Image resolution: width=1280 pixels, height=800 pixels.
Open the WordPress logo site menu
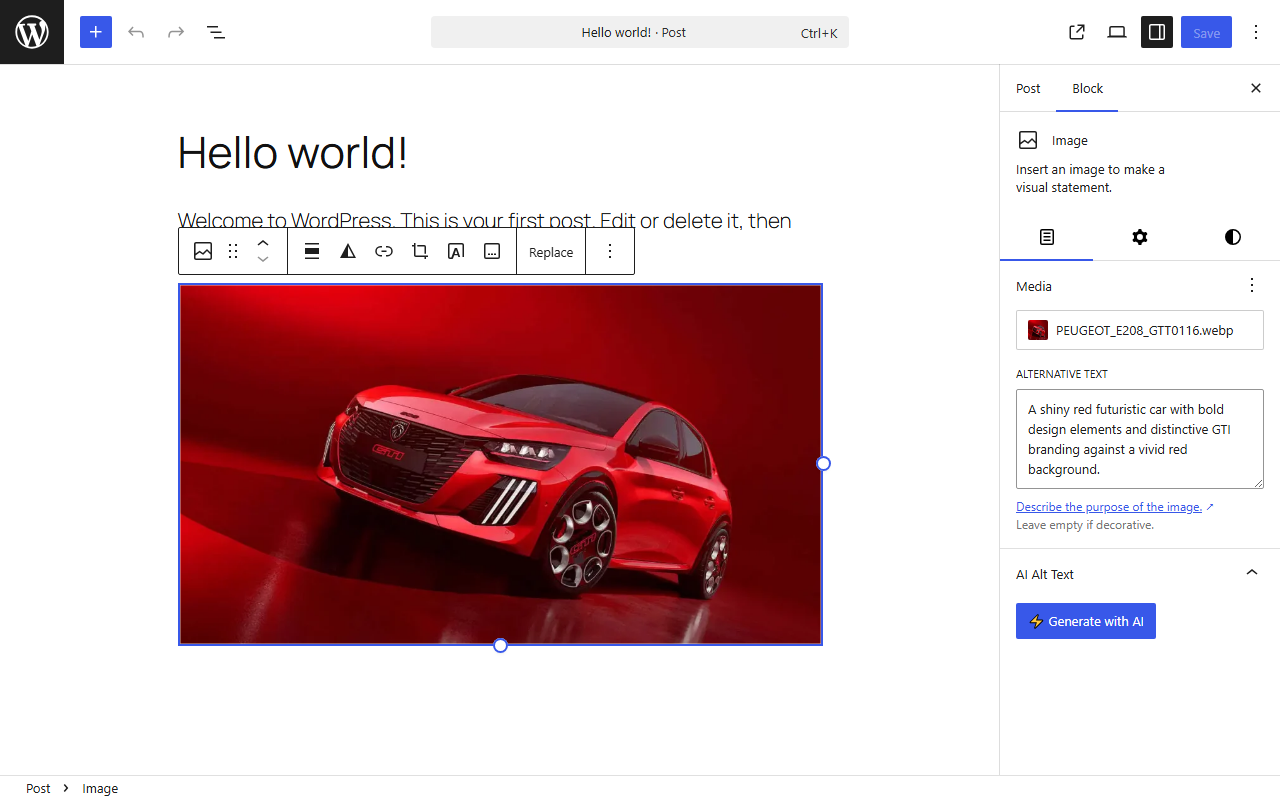32,32
